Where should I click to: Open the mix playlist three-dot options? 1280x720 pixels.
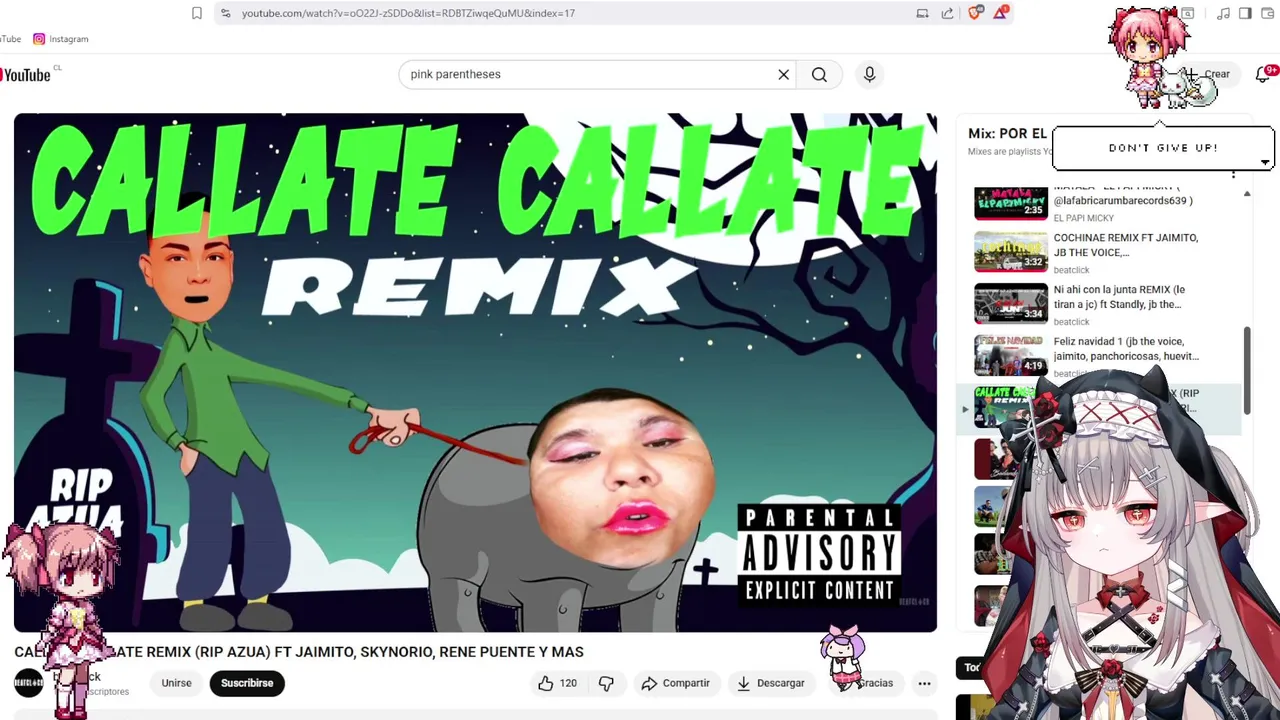(1233, 175)
